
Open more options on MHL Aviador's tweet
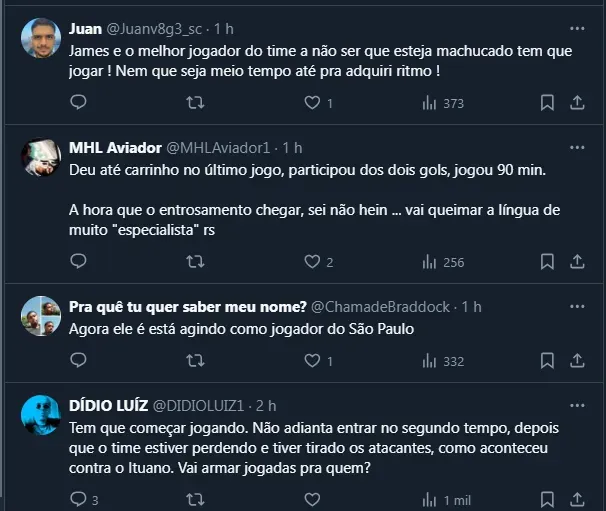tap(575, 148)
